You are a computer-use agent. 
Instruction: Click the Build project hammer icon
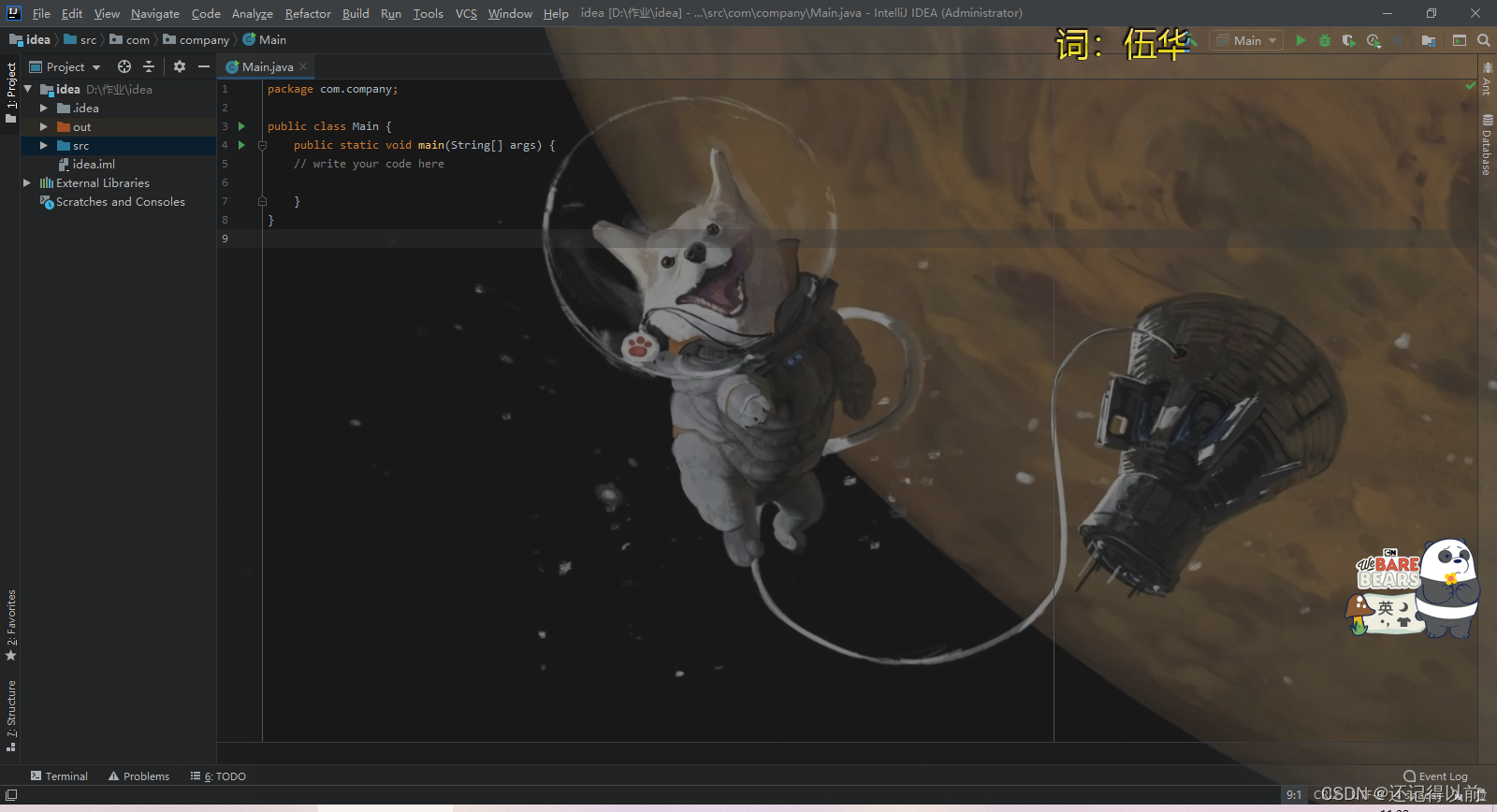click(1191, 40)
